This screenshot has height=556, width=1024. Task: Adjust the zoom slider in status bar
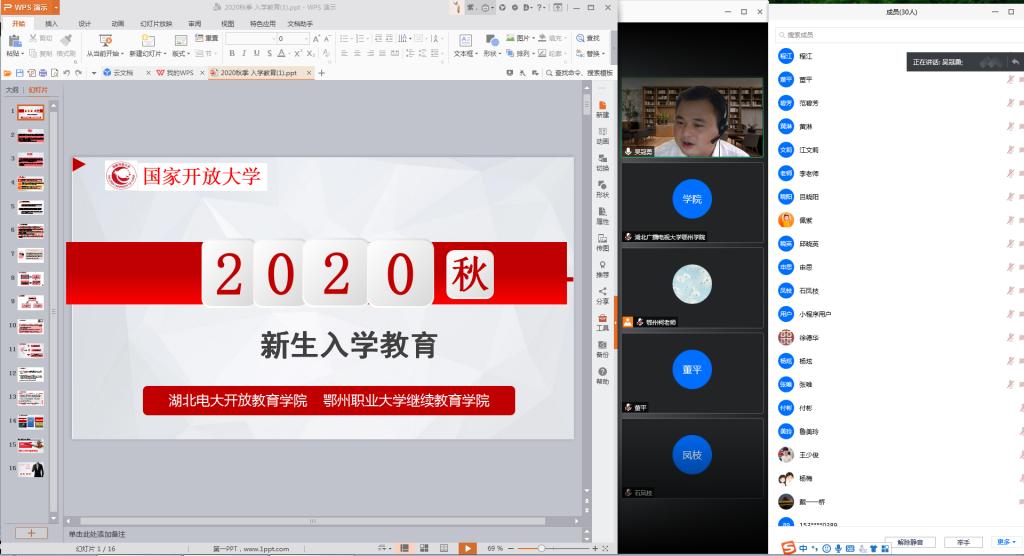tap(541, 548)
